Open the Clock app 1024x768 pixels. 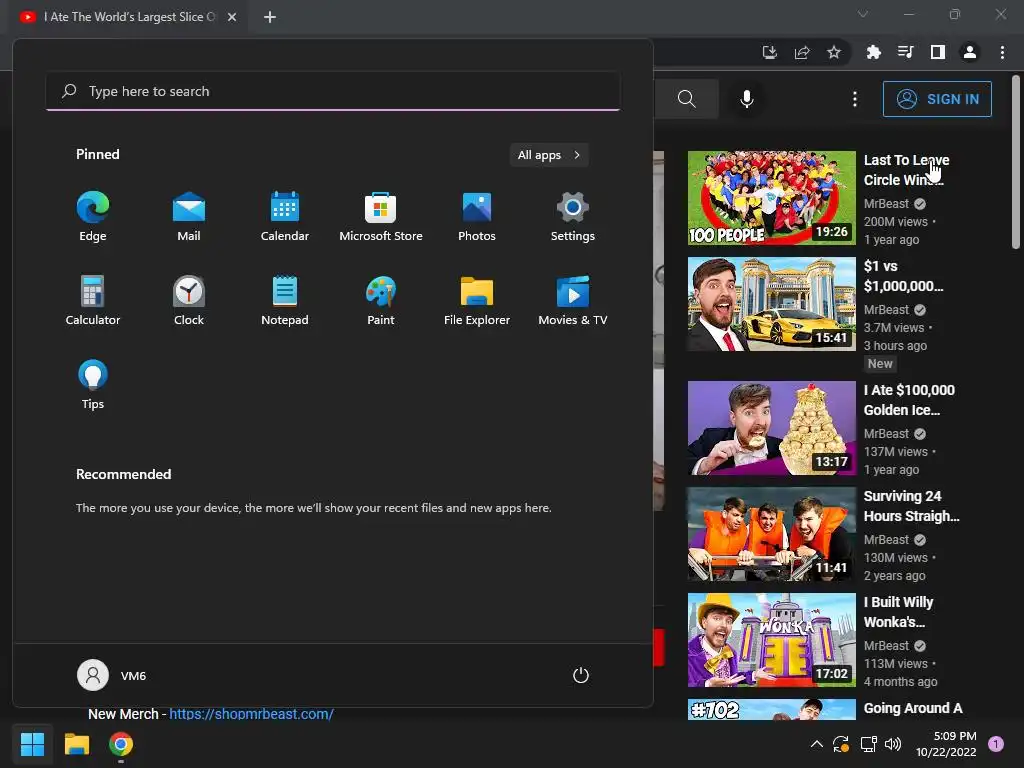click(189, 300)
